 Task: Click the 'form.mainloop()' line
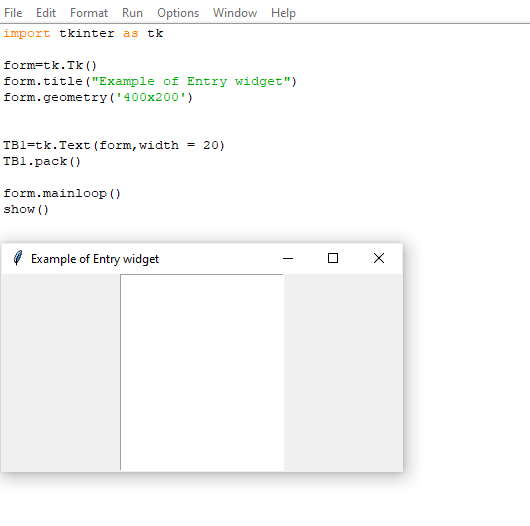[x=62, y=193]
